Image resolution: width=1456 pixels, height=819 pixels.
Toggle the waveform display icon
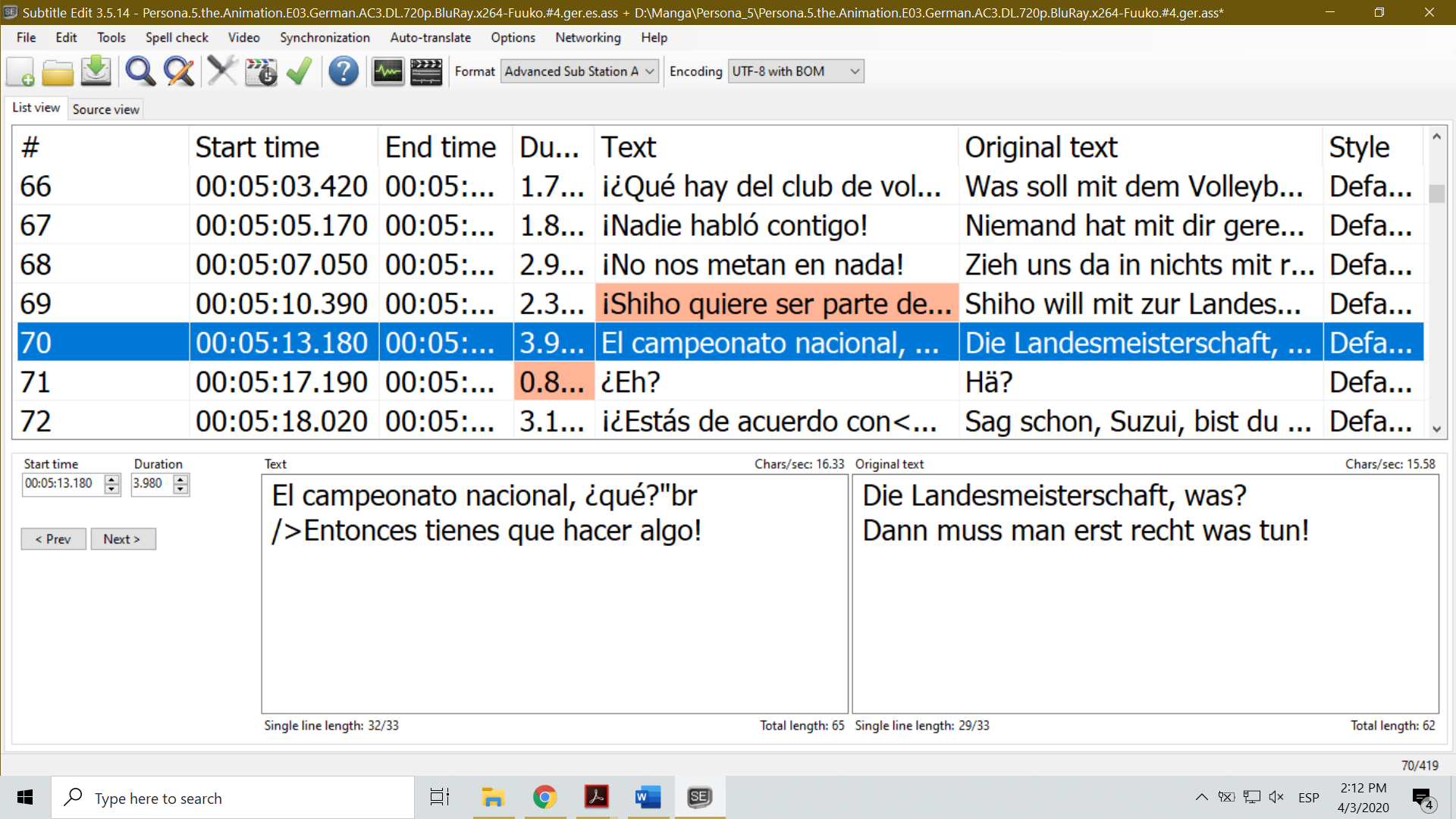click(388, 71)
